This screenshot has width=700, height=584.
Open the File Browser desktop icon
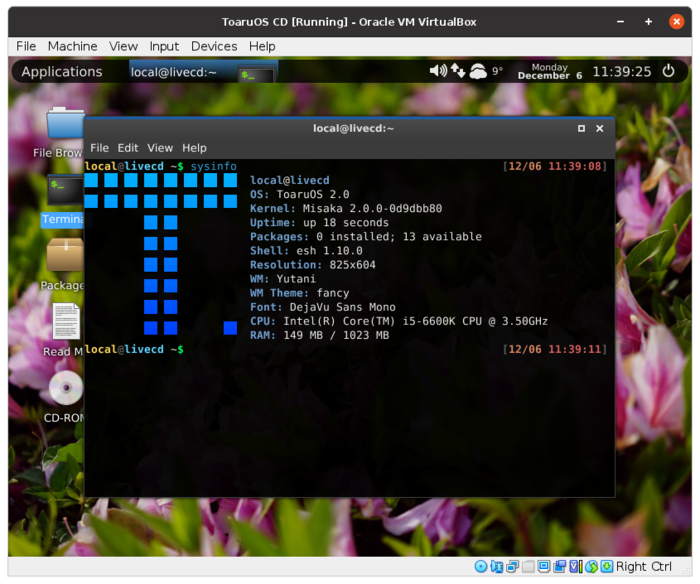65,127
